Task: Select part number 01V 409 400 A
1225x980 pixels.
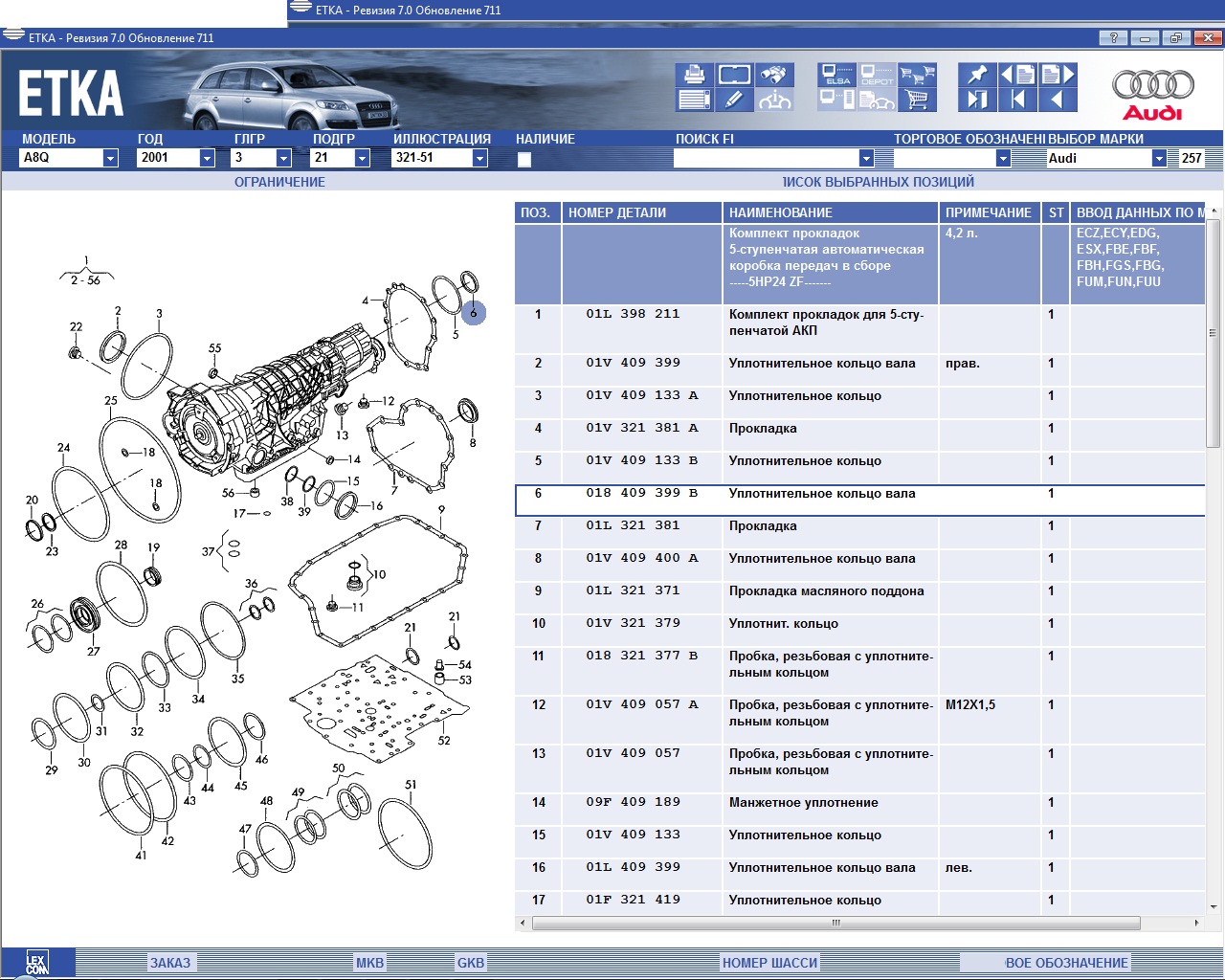Action: coord(642,558)
